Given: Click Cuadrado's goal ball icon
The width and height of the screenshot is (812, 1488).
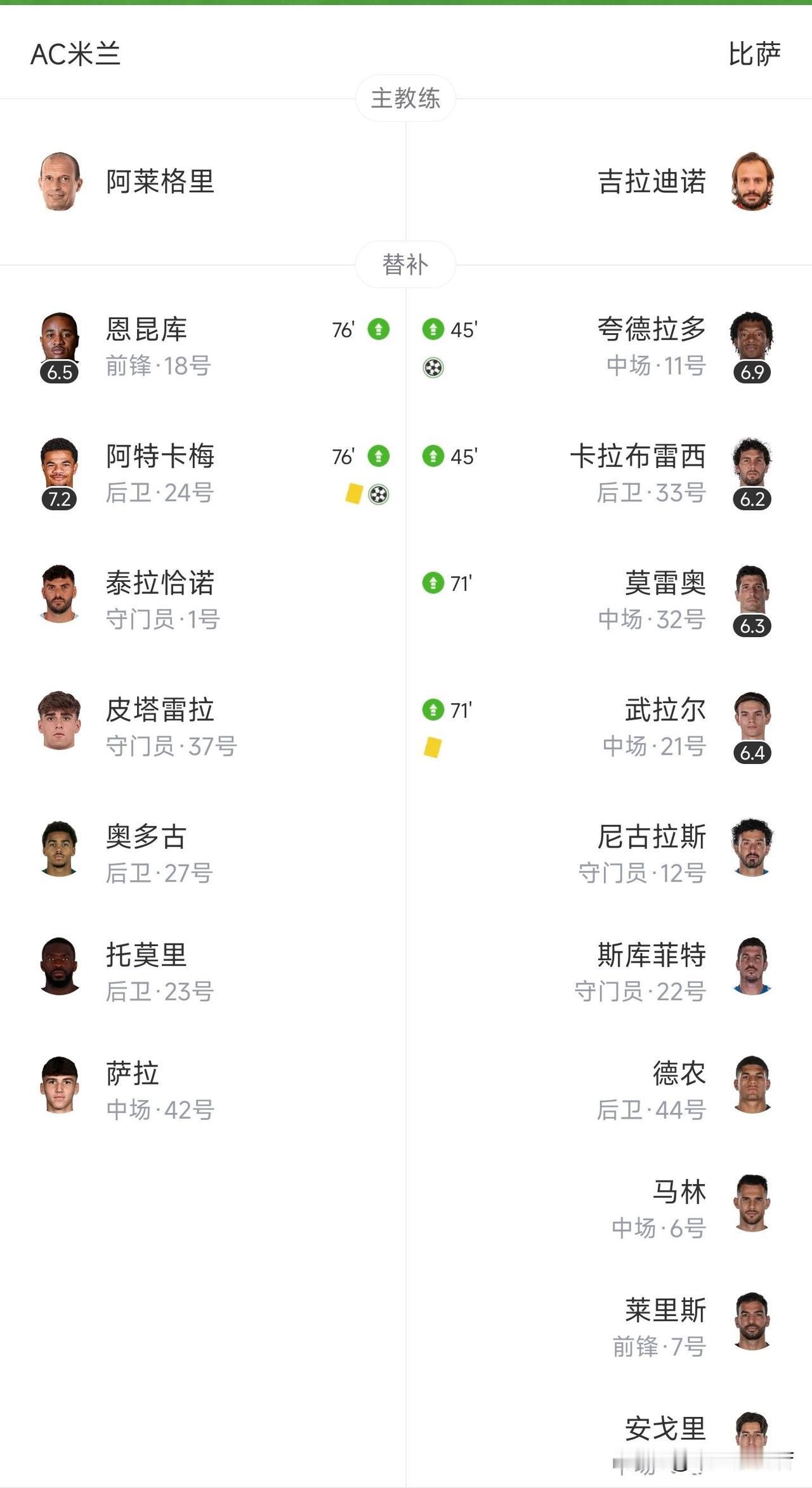Looking at the screenshot, I should point(433,367).
